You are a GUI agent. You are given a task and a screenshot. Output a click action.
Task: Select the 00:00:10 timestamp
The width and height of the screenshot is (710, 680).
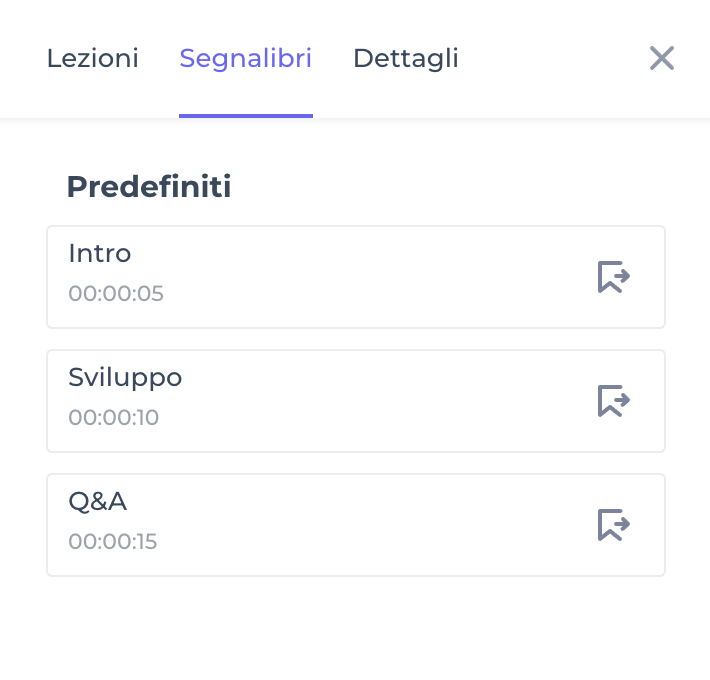tap(114, 418)
